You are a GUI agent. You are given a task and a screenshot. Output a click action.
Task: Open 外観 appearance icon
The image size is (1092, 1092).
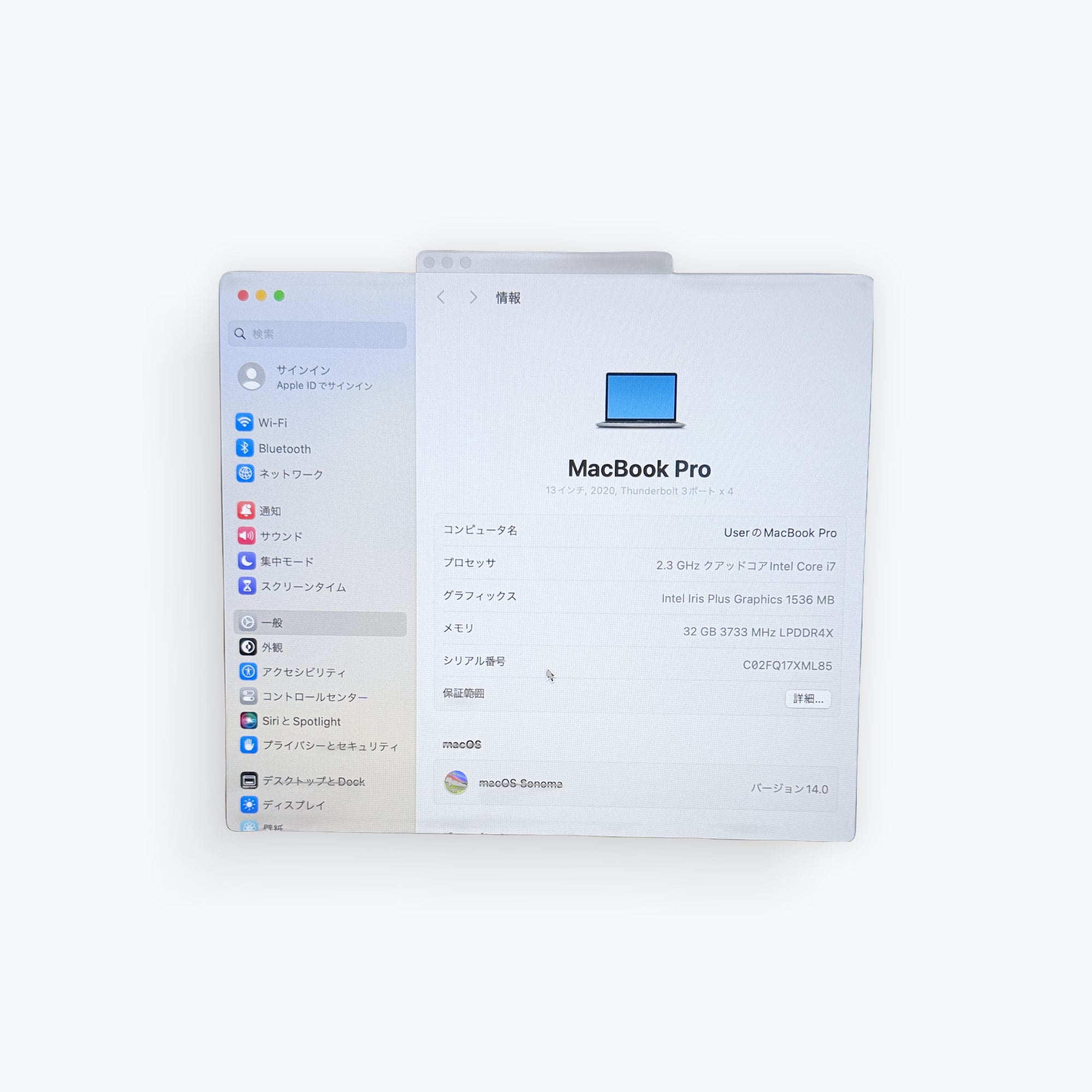click(248, 646)
